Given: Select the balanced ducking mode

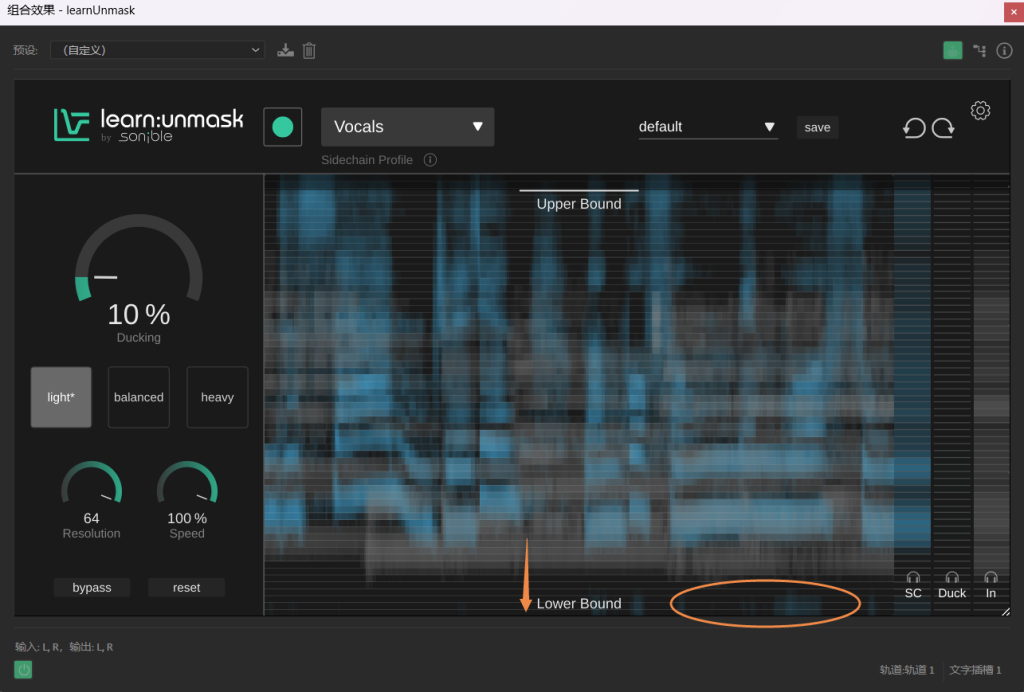Looking at the screenshot, I should tap(139, 397).
